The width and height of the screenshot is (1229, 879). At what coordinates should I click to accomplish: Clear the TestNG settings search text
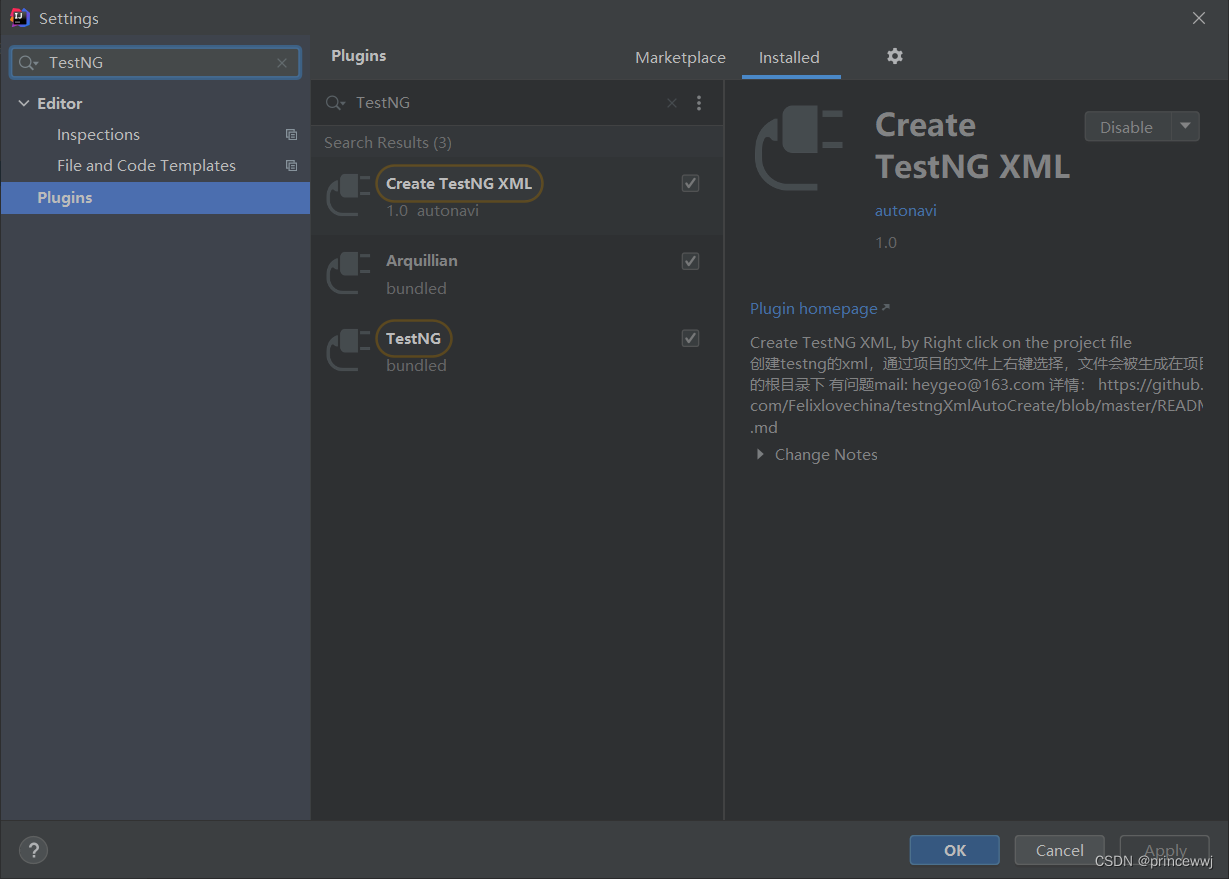click(282, 63)
